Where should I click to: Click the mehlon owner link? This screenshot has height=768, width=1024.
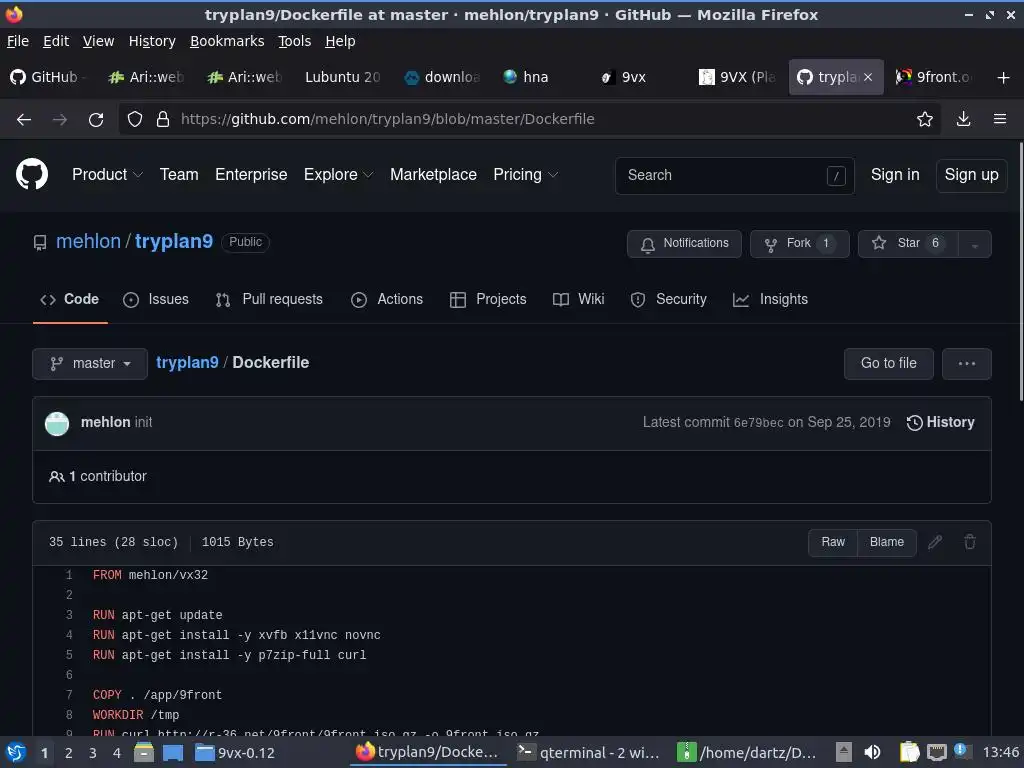click(x=88, y=242)
